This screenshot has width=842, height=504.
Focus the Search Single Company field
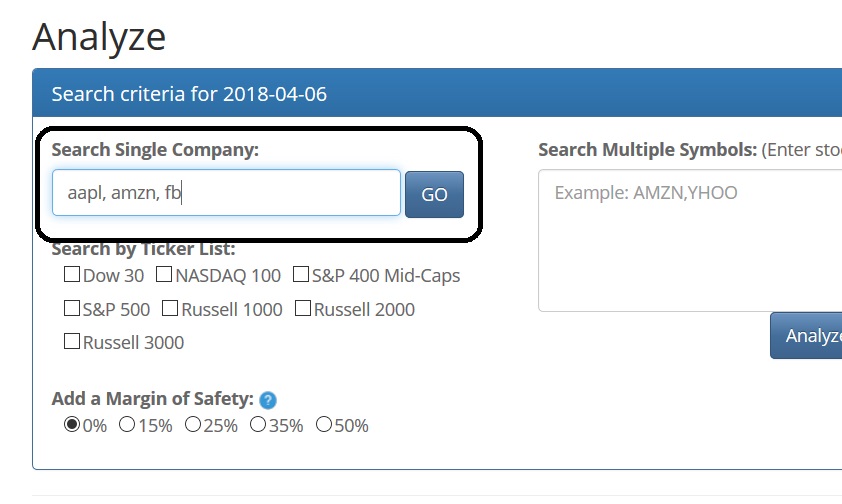coord(226,193)
